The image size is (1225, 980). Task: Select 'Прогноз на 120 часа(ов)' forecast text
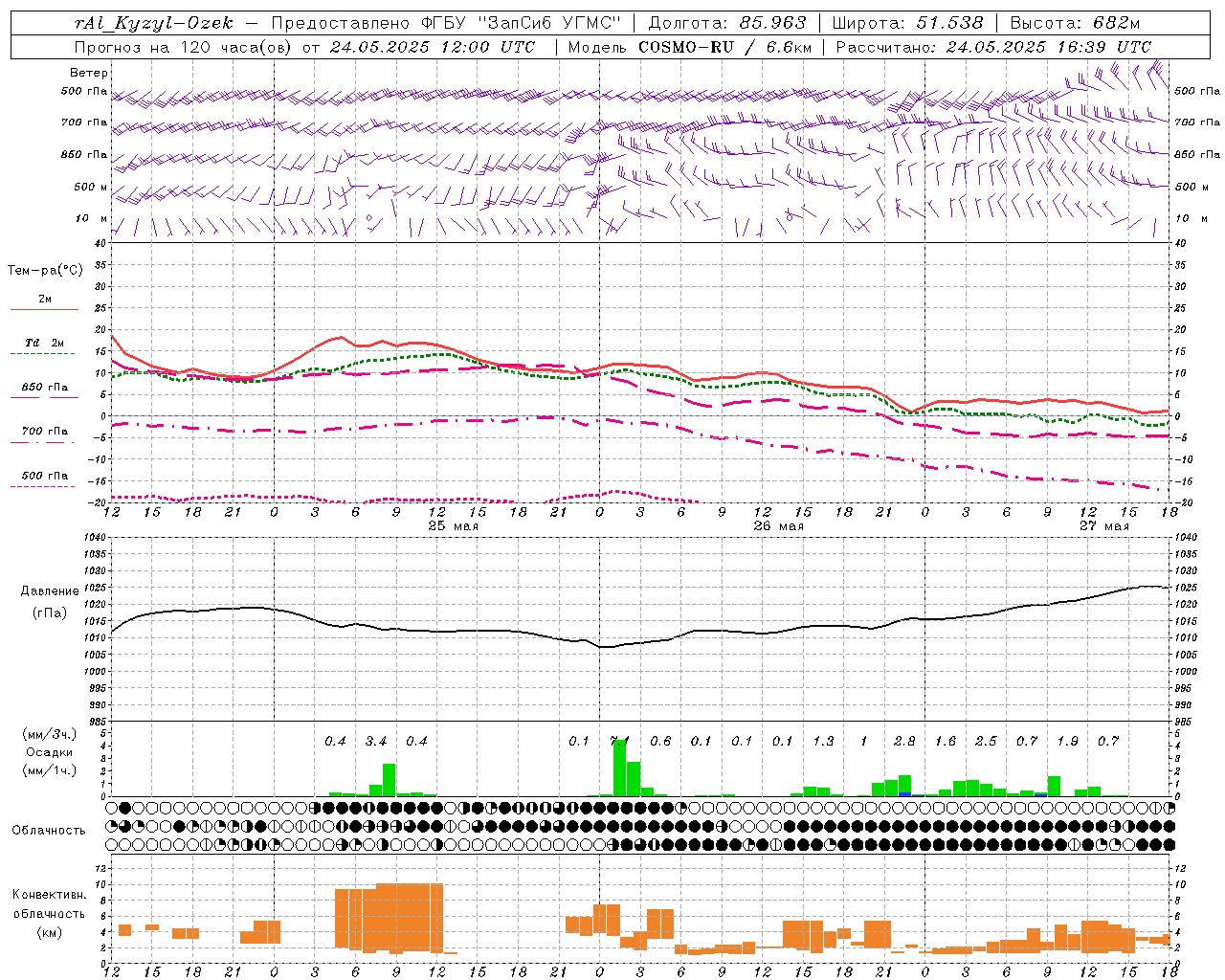(x=184, y=47)
